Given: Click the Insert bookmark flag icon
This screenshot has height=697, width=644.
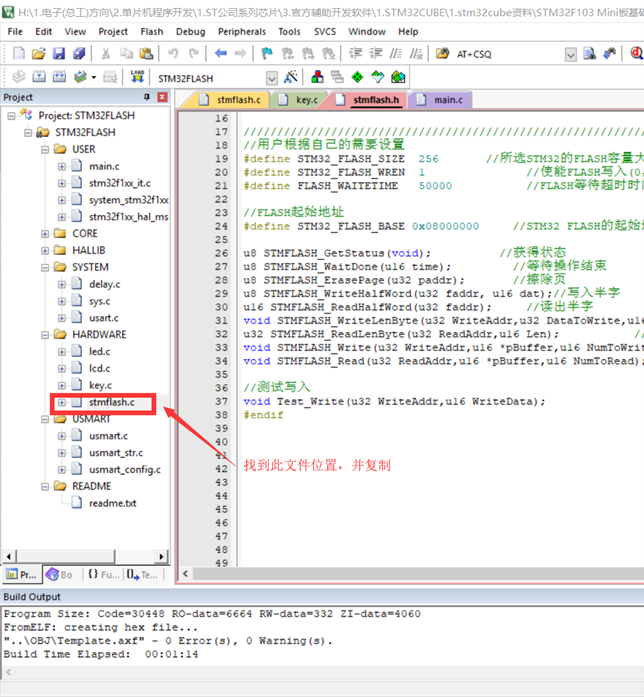Looking at the screenshot, I should click(x=268, y=53).
